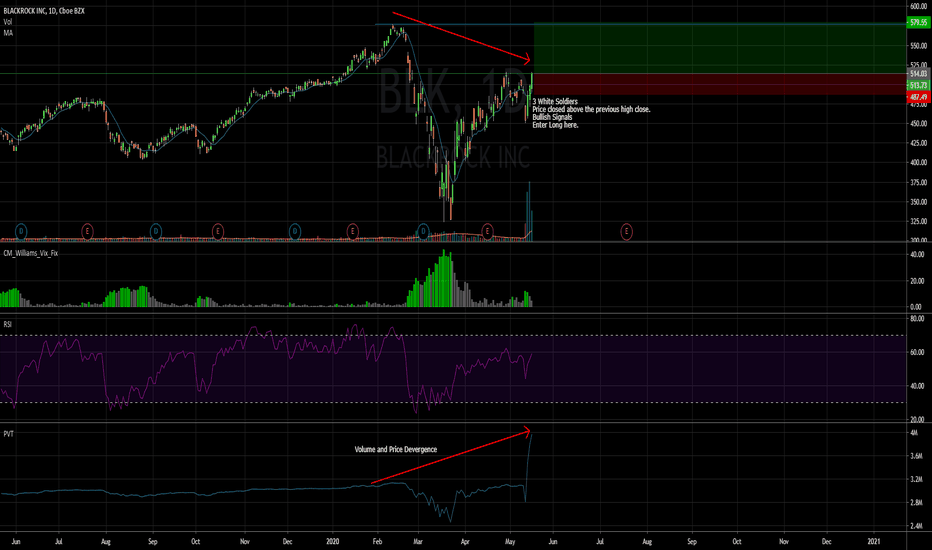This screenshot has height=550, width=932.
Task: Click the CM_Williams_Vix_Fix indicator label
Action: [31, 253]
